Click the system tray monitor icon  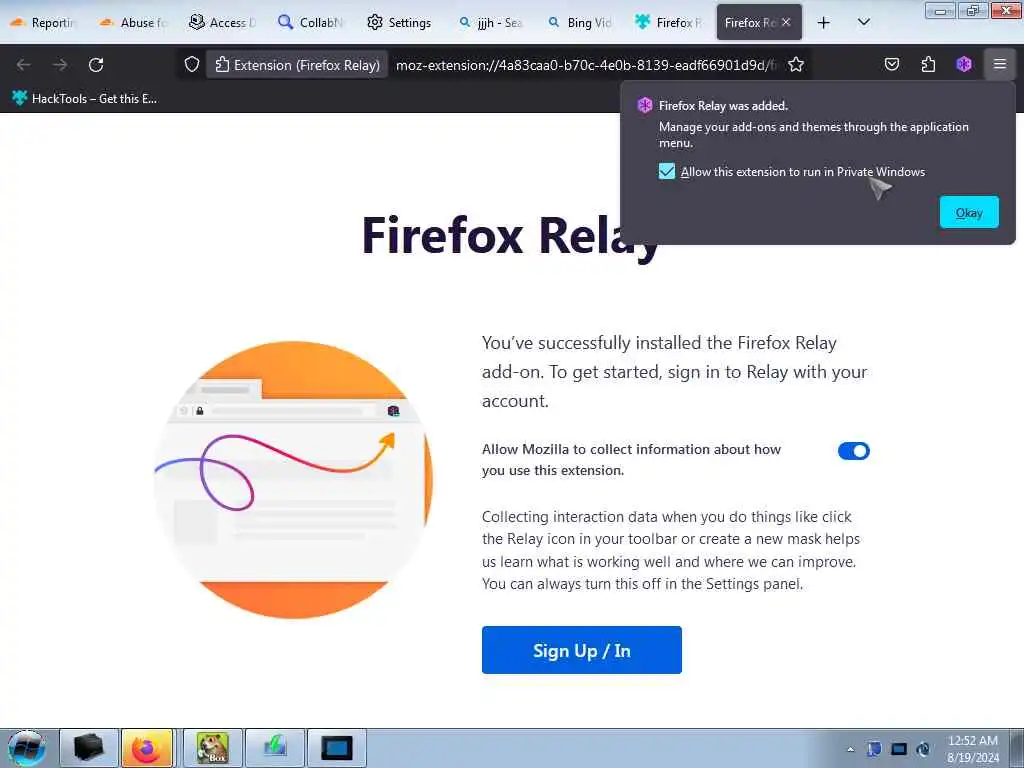(x=899, y=749)
